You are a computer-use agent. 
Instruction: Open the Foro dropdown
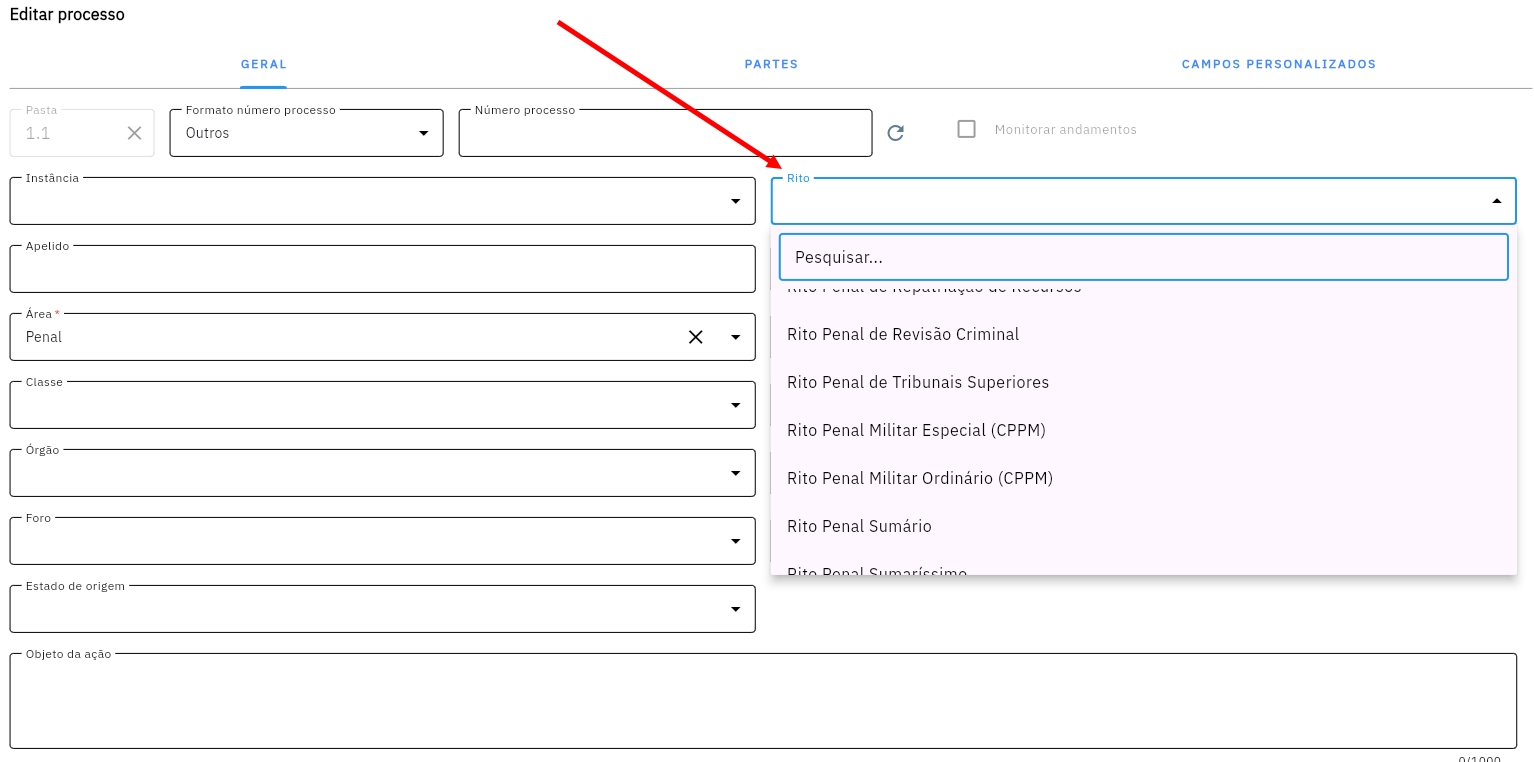coord(735,541)
